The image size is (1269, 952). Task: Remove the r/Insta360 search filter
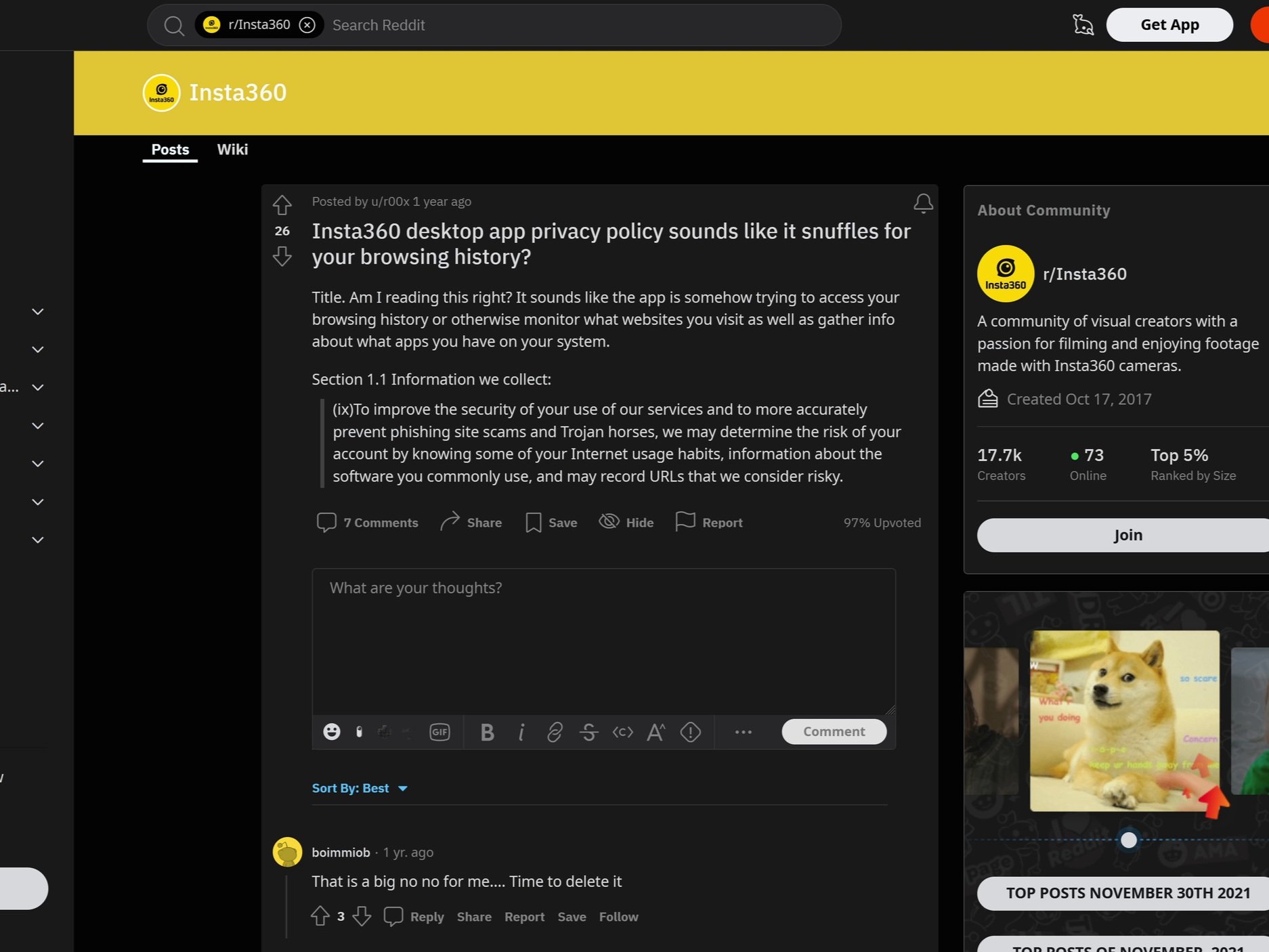click(x=307, y=25)
